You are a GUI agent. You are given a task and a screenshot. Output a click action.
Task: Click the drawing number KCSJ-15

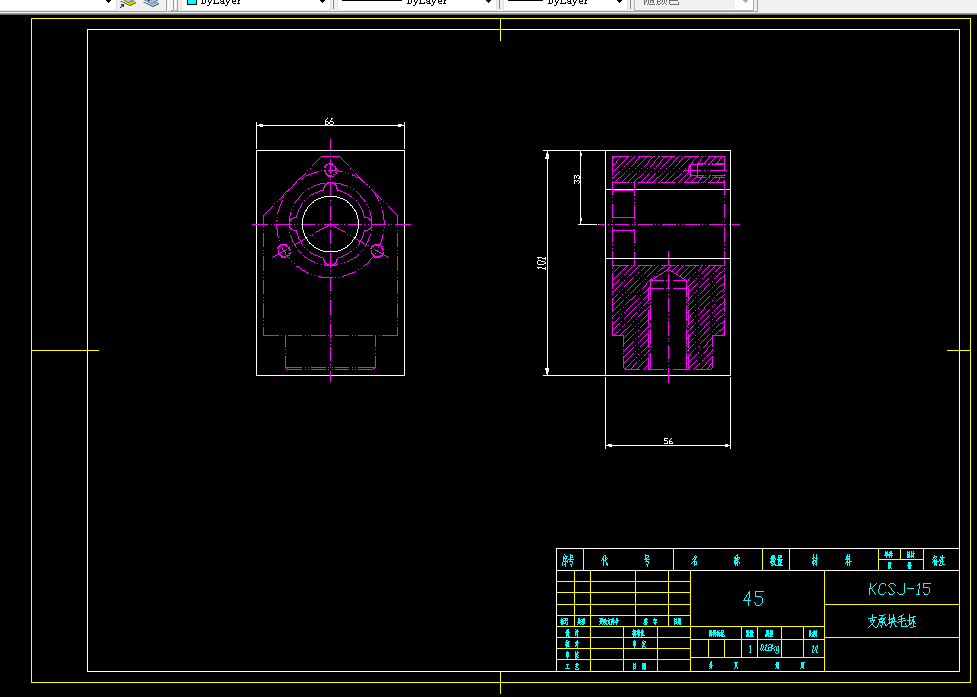(x=899, y=589)
